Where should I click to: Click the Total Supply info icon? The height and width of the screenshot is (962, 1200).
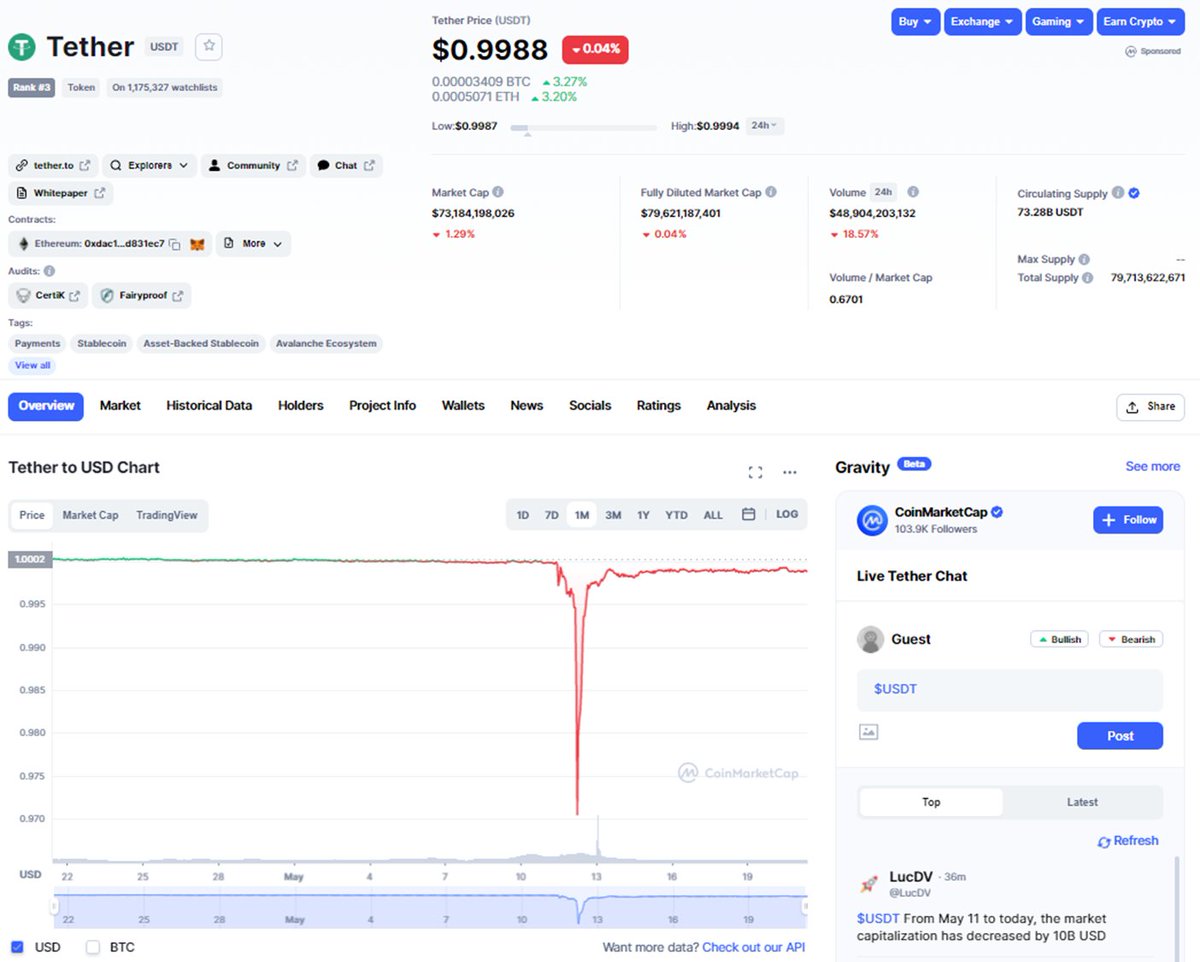coord(1087,278)
